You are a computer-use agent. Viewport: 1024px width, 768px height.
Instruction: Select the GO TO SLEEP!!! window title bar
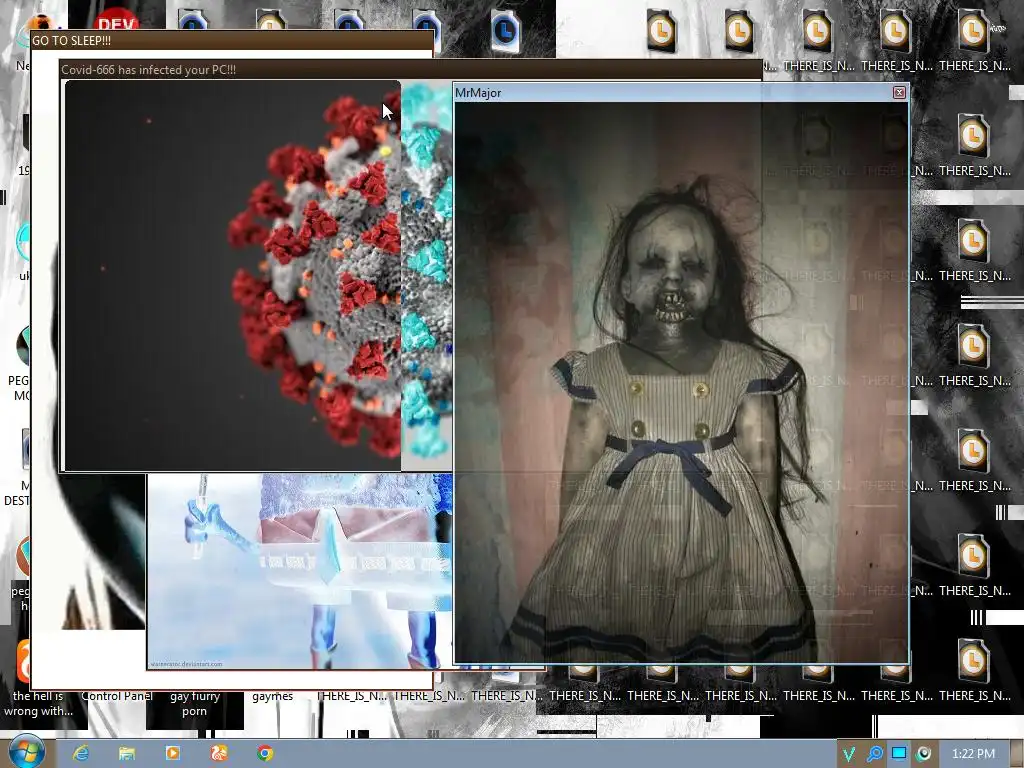232,40
